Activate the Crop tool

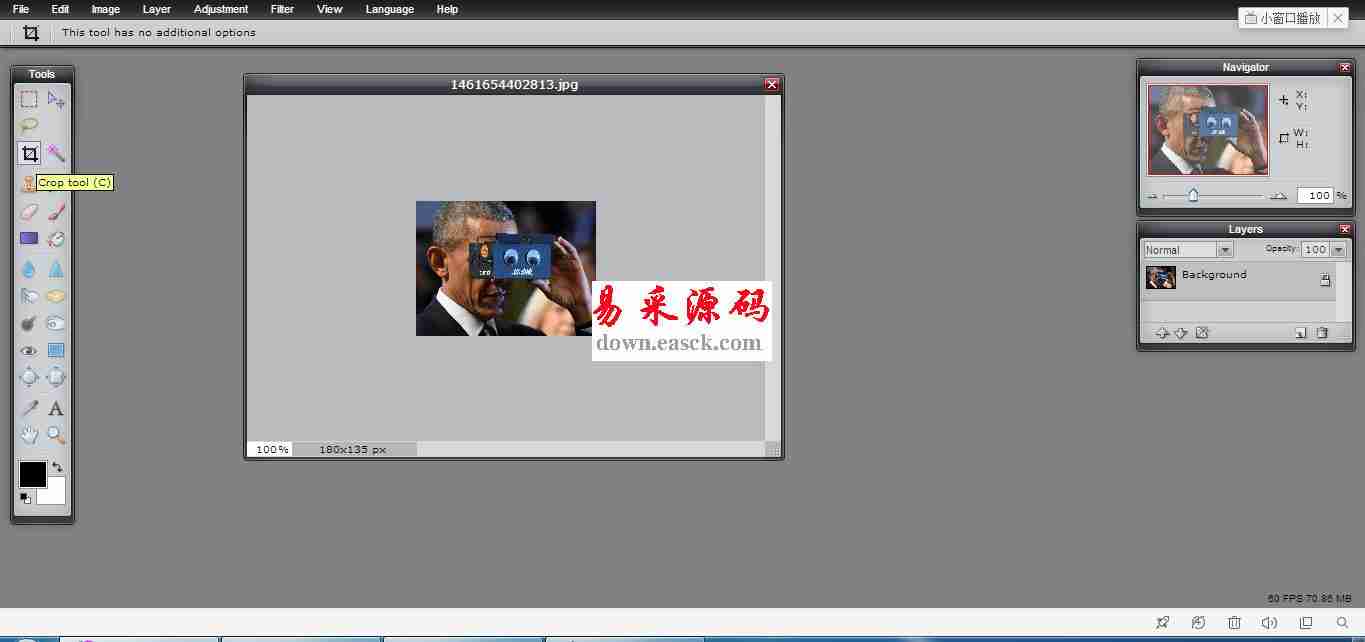[29, 153]
